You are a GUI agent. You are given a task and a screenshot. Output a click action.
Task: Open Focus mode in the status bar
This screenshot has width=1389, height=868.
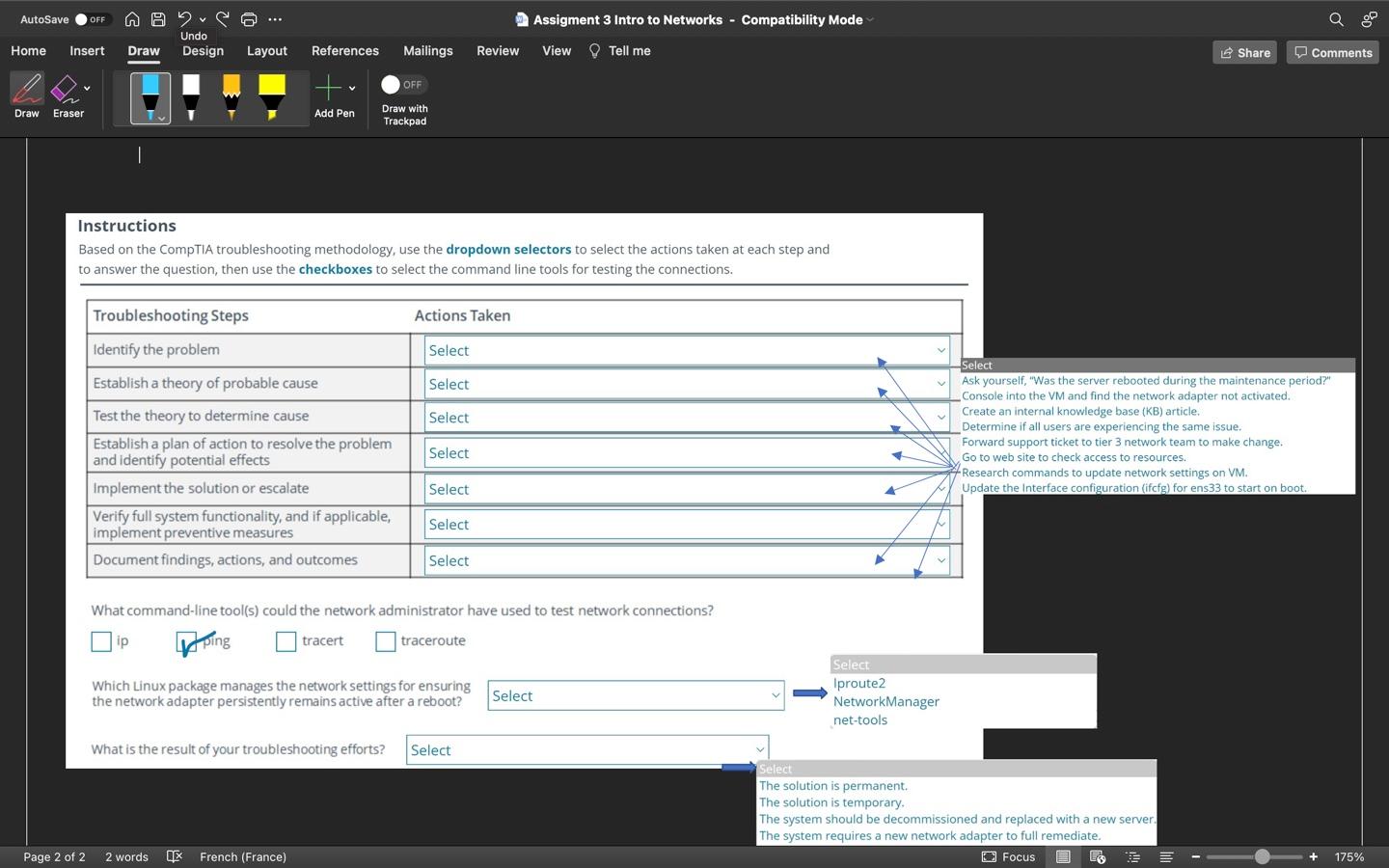1009,856
